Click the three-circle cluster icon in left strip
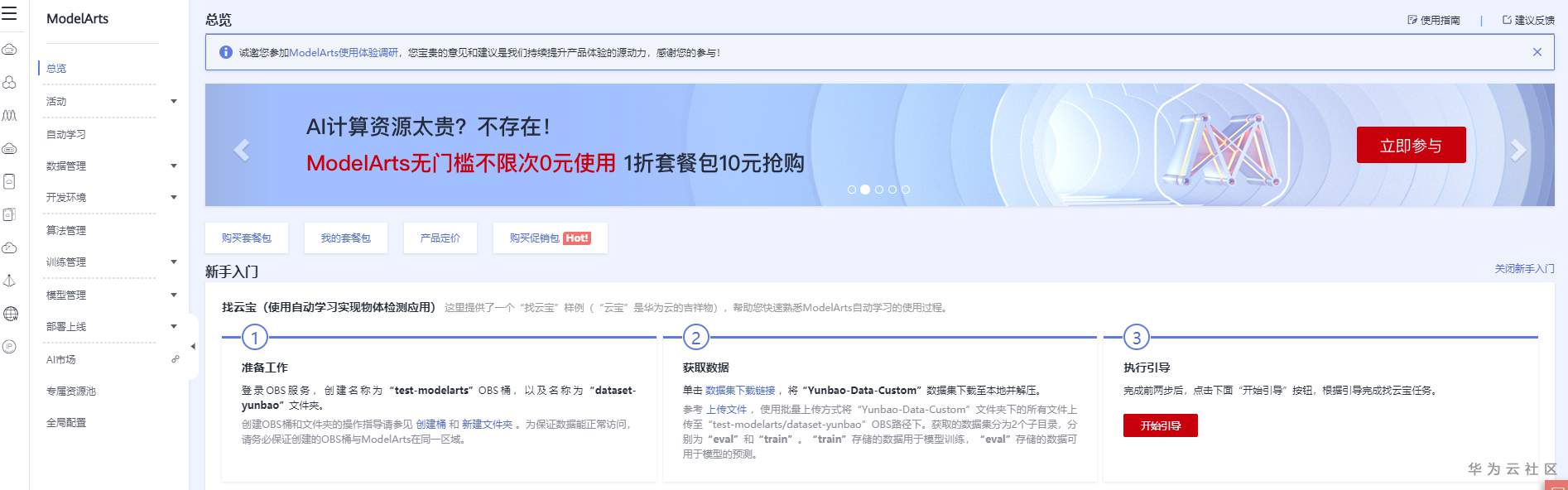The width and height of the screenshot is (1568, 490). 9,83
